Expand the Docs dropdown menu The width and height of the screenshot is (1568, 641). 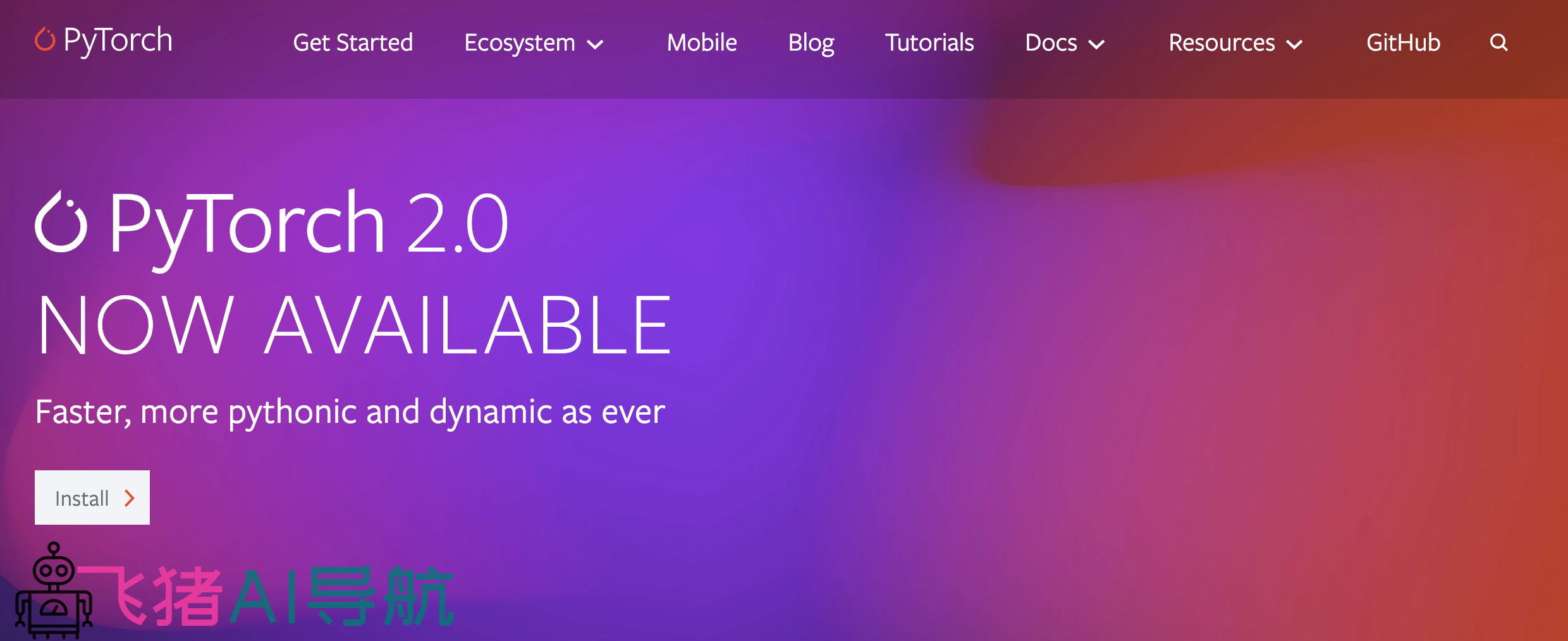(x=1065, y=43)
